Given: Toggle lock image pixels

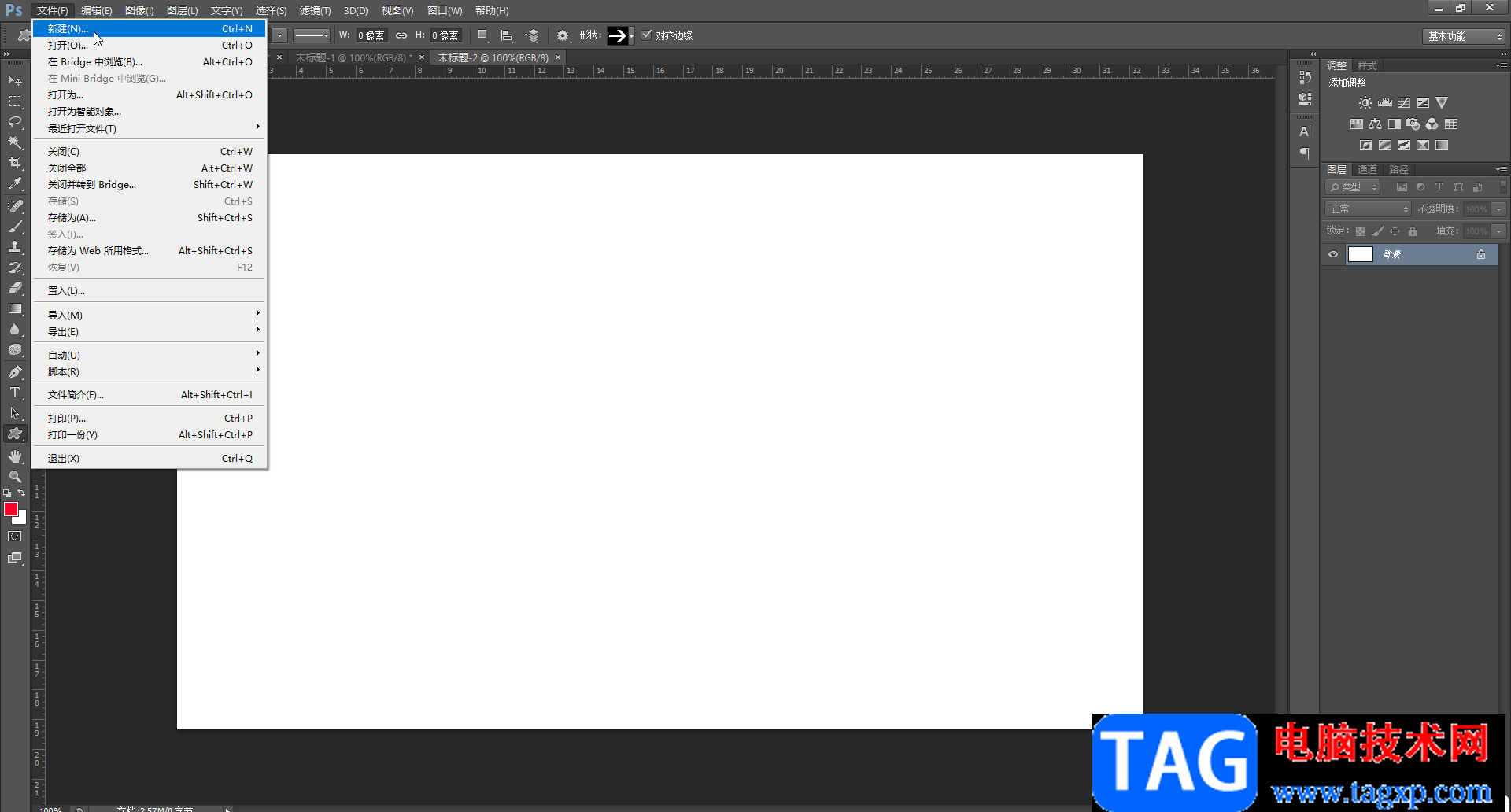Looking at the screenshot, I should point(1377,231).
